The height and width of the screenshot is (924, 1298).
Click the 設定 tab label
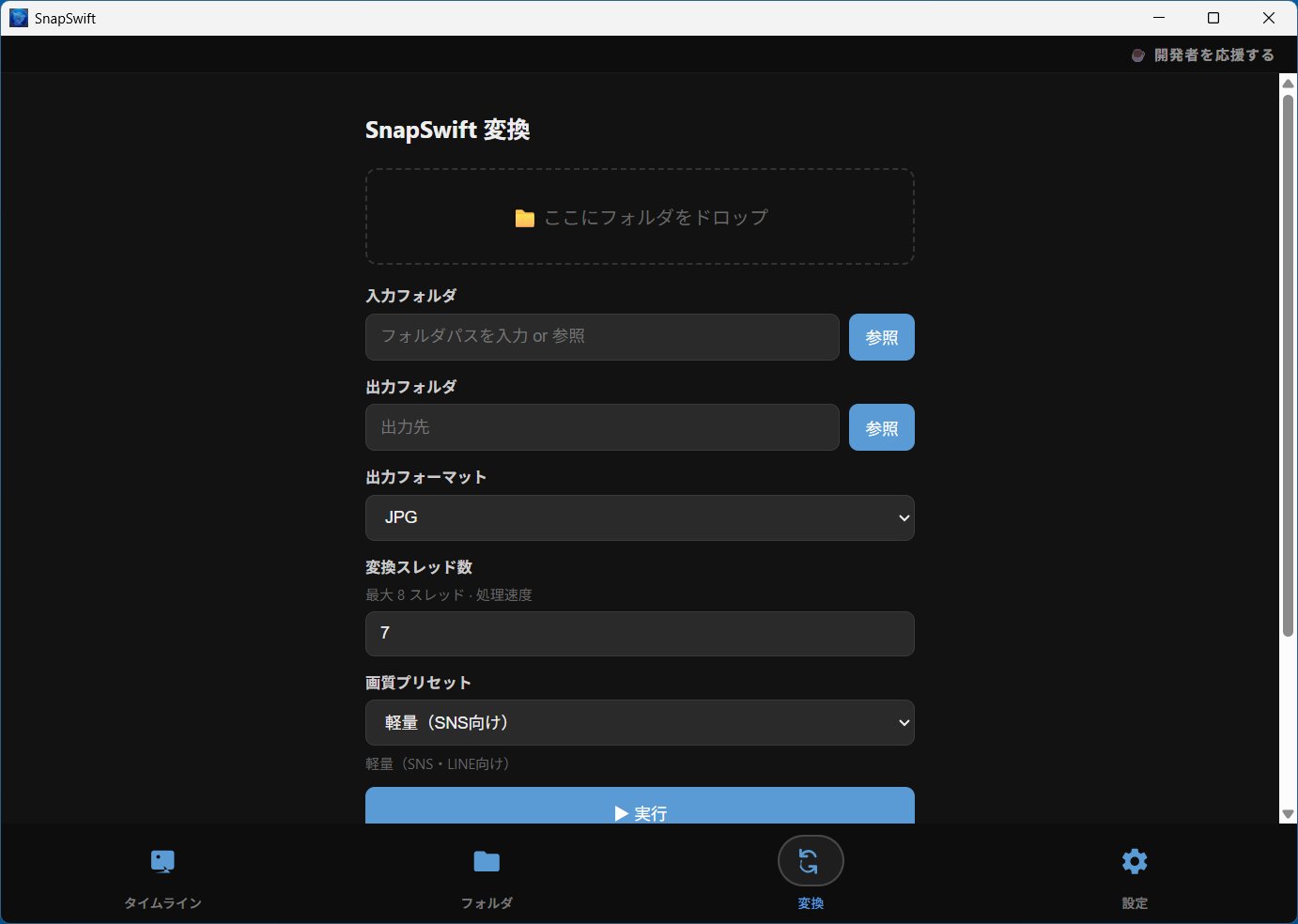1135,903
